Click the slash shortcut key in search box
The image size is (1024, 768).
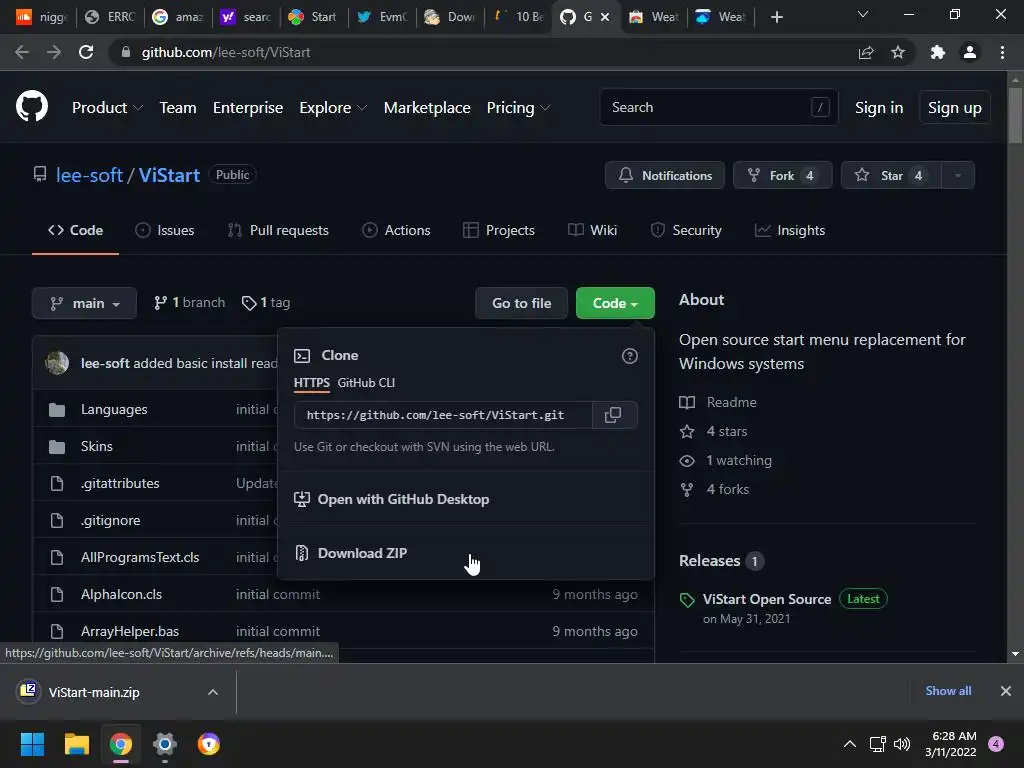click(x=820, y=107)
